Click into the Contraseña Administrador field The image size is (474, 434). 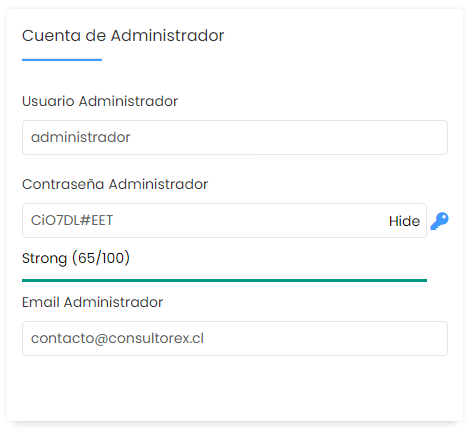(224, 220)
